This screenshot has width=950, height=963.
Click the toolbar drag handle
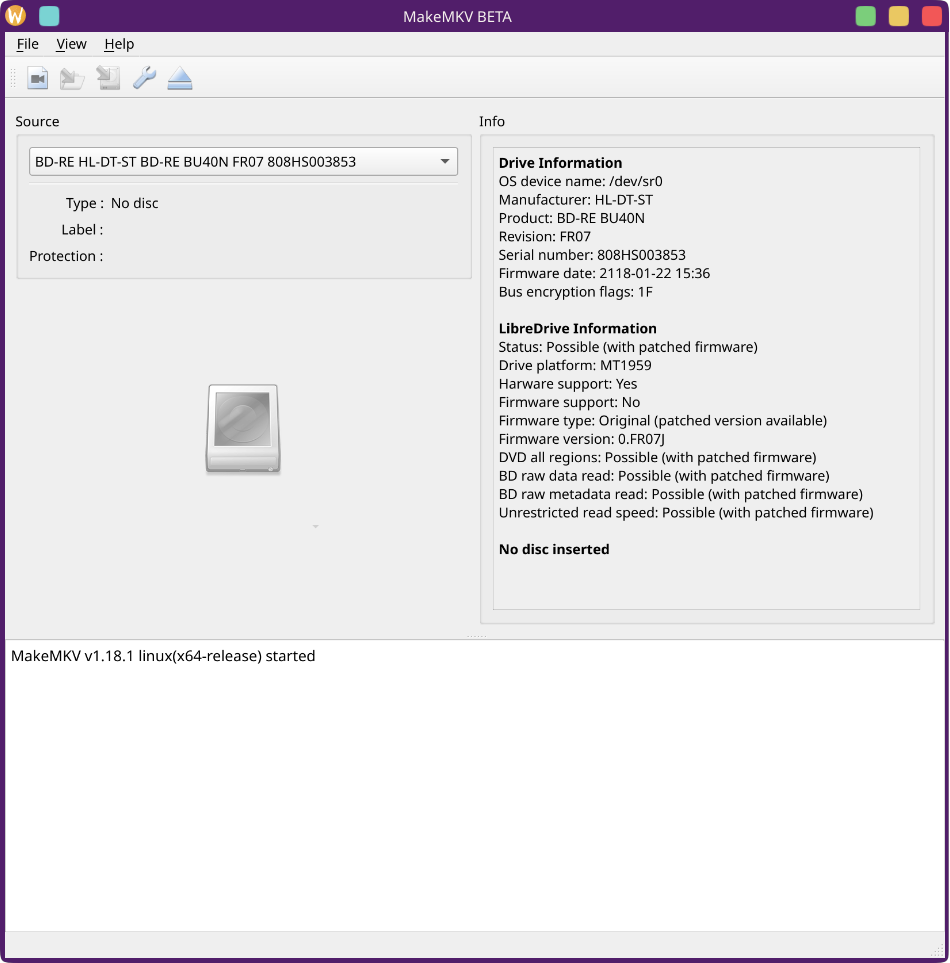point(13,78)
